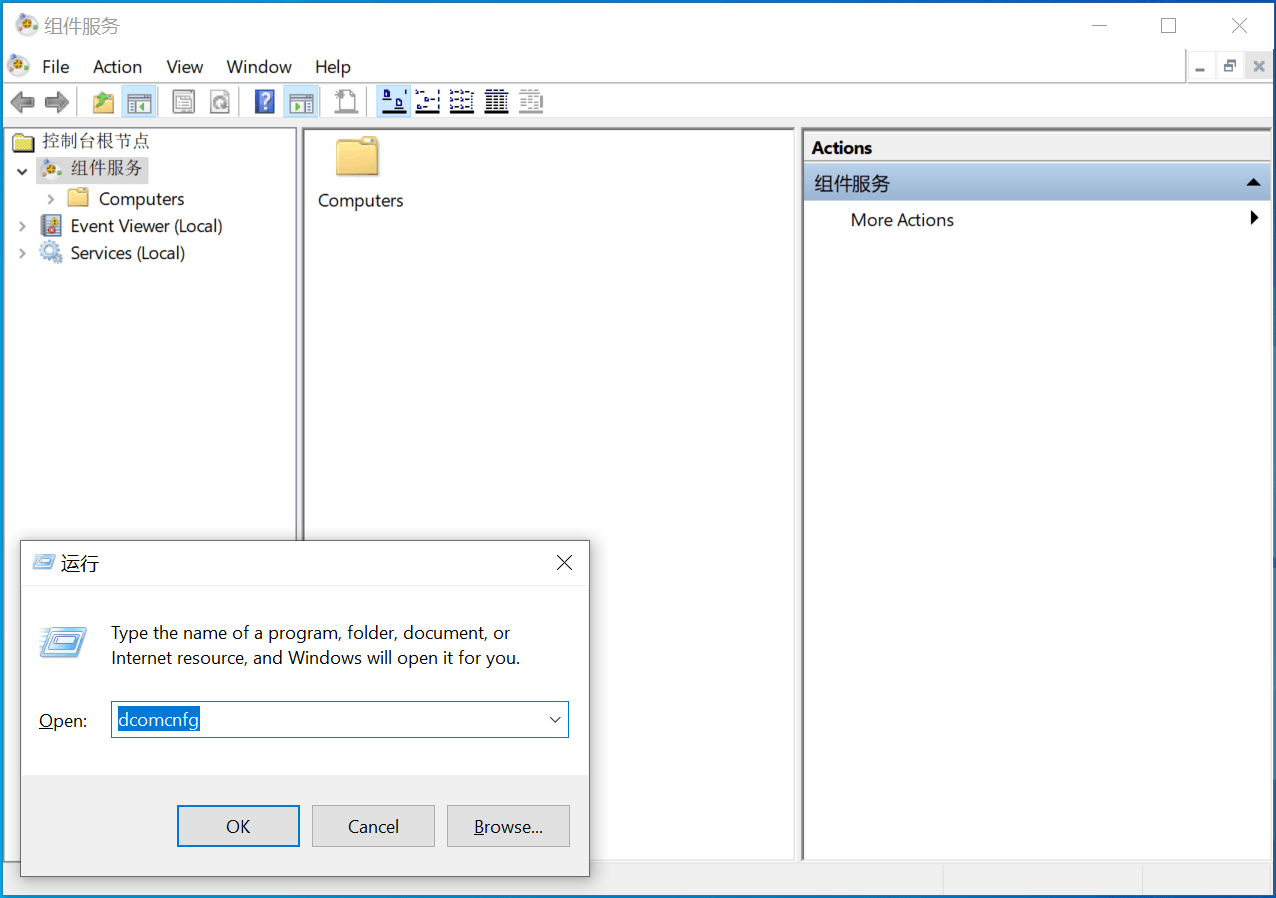Expand Event Viewer (Local) node

tap(23, 227)
